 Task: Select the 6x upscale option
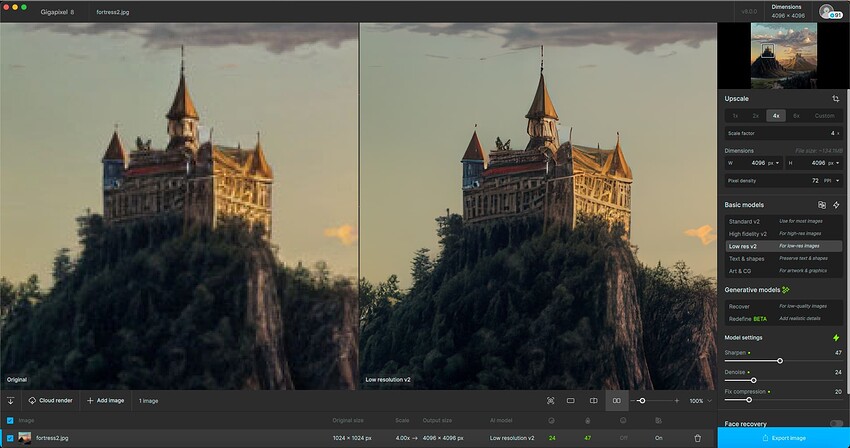click(796, 116)
